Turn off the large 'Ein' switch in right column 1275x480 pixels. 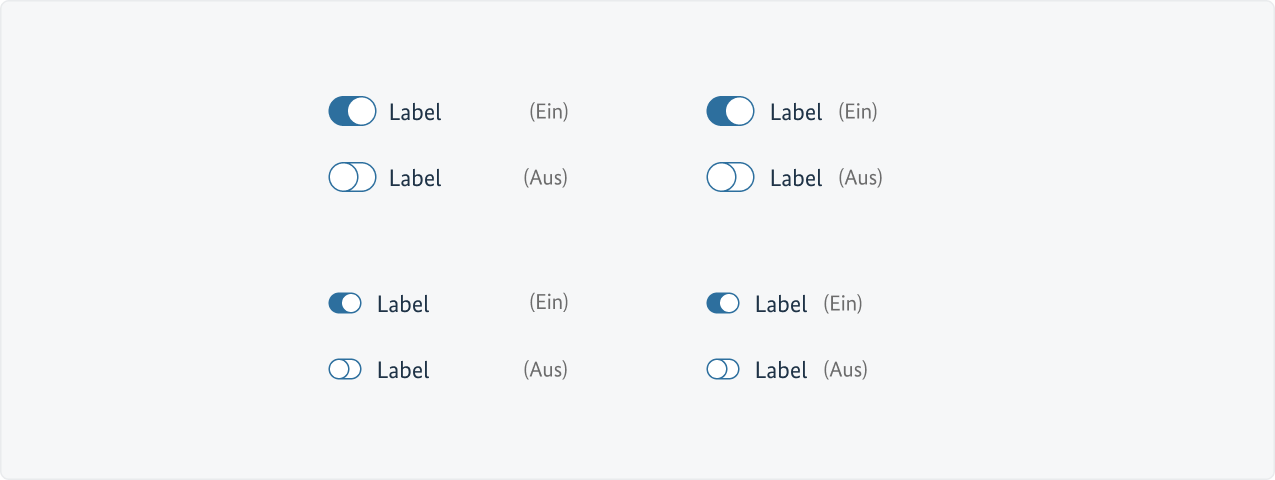pos(730,111)
